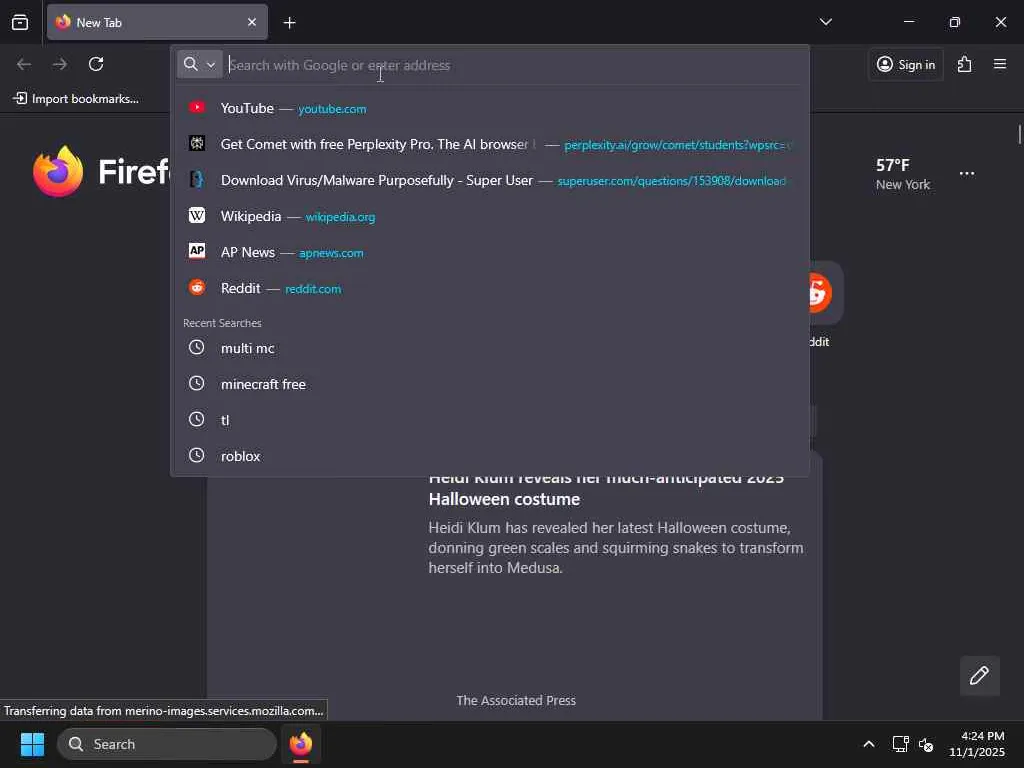Open the network status tray icon

pyautogui.click(x=901, y=744)
